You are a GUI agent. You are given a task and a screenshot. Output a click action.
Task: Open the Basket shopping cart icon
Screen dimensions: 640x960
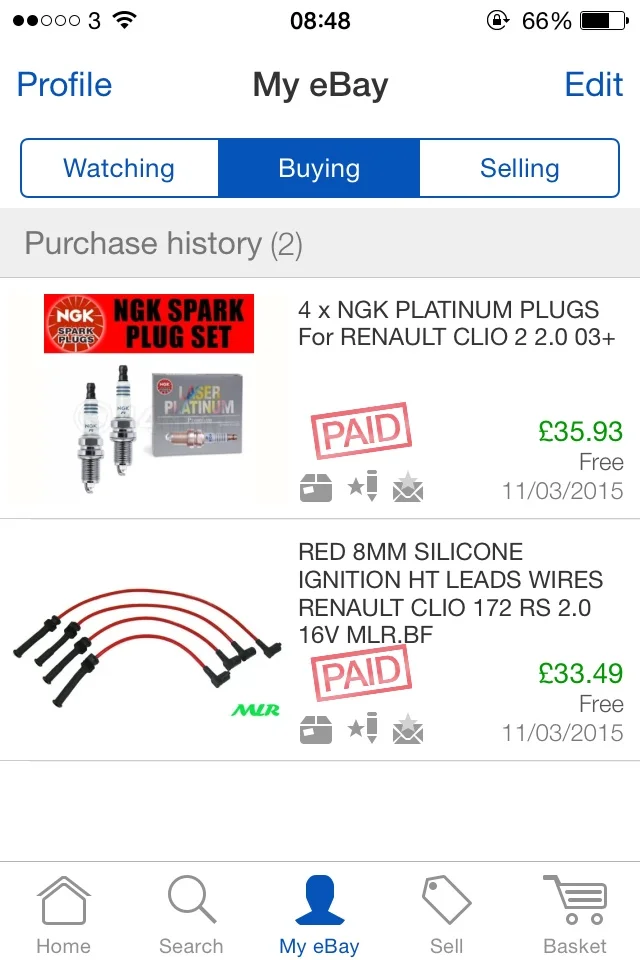[x=574, y=899]
